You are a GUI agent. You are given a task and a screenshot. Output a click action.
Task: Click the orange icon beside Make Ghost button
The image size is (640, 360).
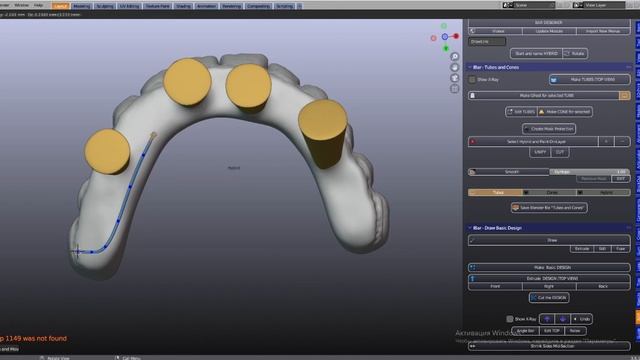click(x=624, y=96)
